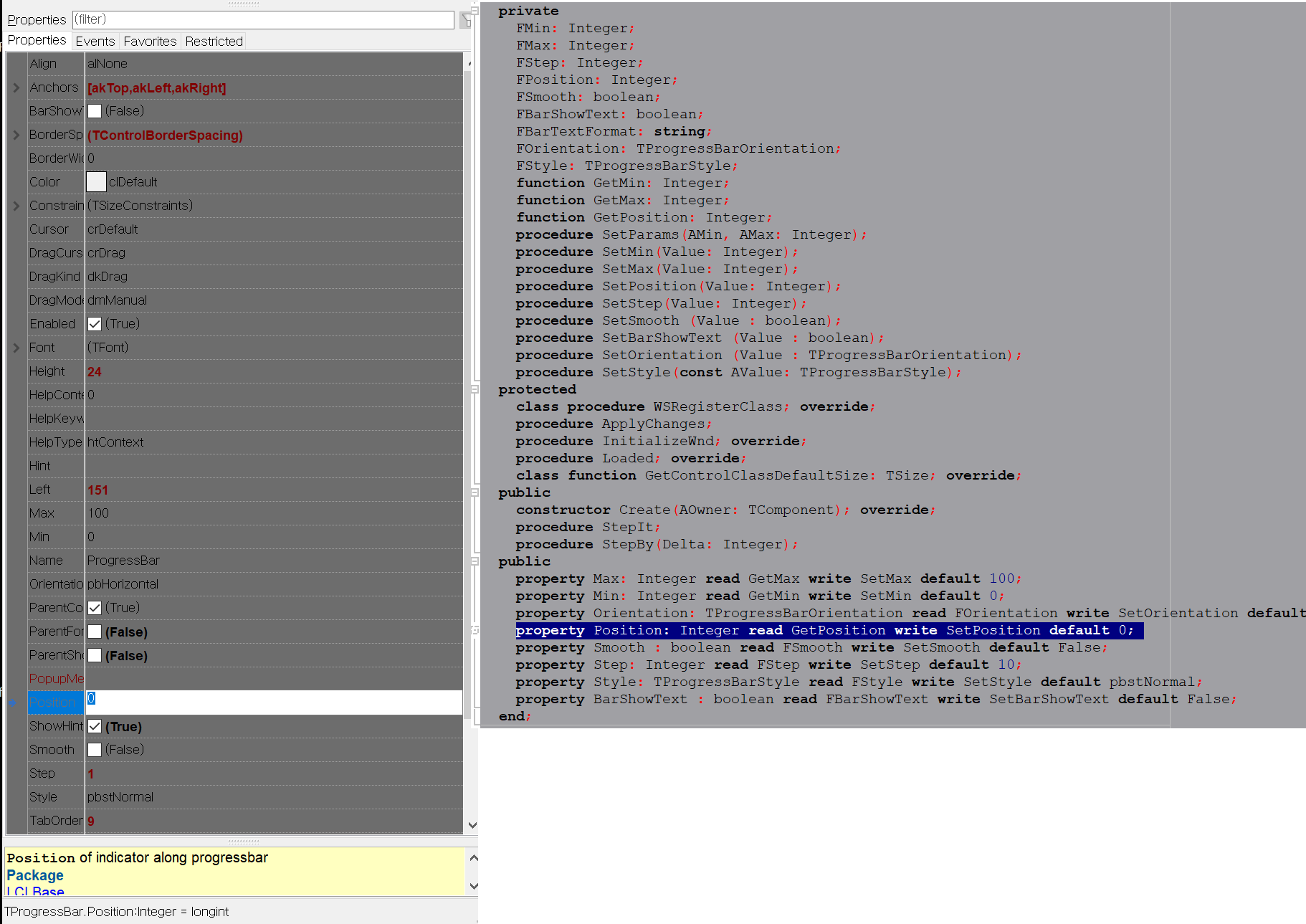Expand the Constraints property row
This screenshot has width=1306, height=924.
click(x=16, y=205)
